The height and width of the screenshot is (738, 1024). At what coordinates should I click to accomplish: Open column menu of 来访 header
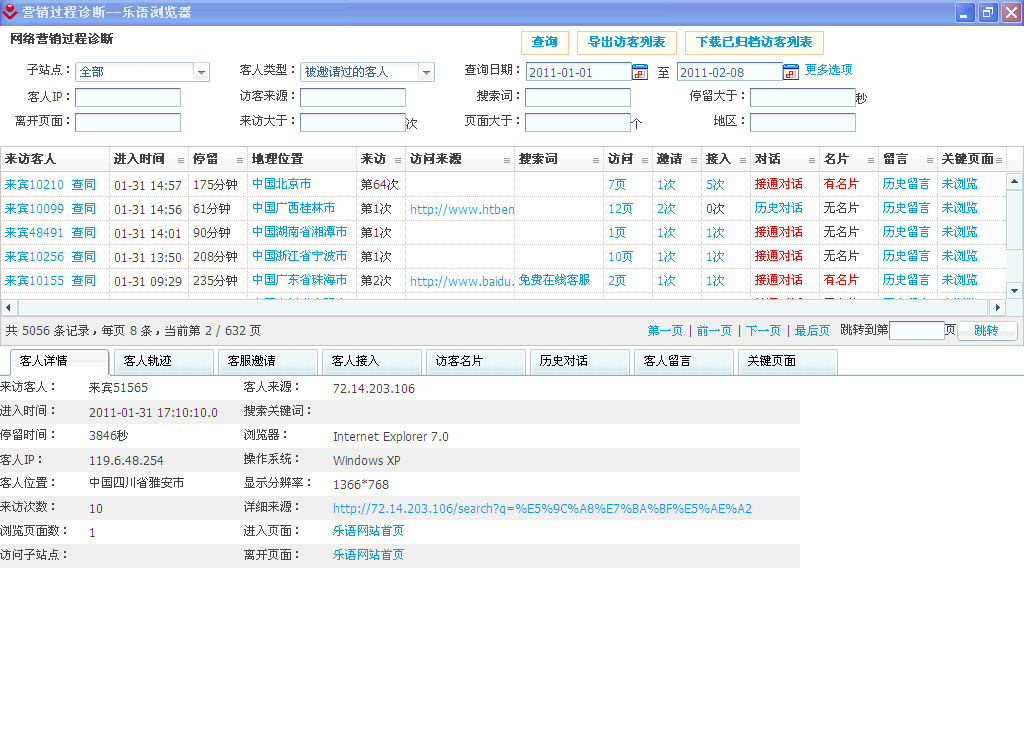[398, 160]
